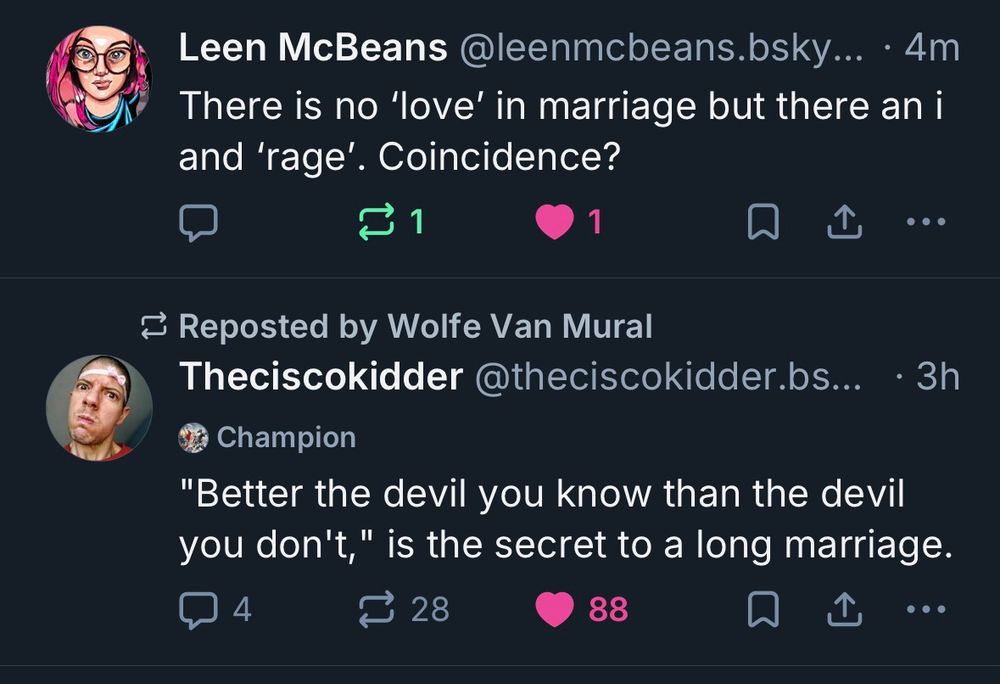Save Theciscokidder's post with bookmark icon

(763, 608)
